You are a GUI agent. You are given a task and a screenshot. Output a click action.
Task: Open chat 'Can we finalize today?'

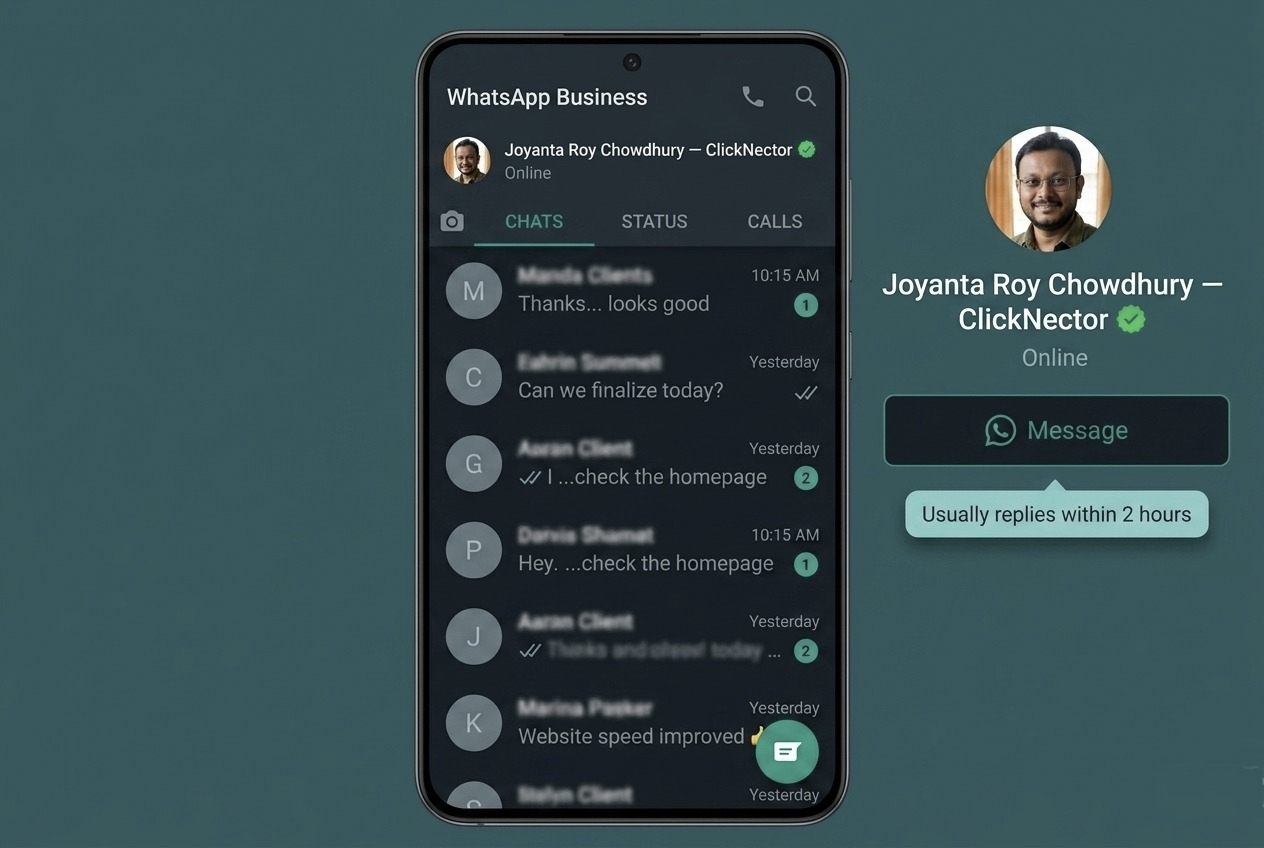click(x=632, y=377)
